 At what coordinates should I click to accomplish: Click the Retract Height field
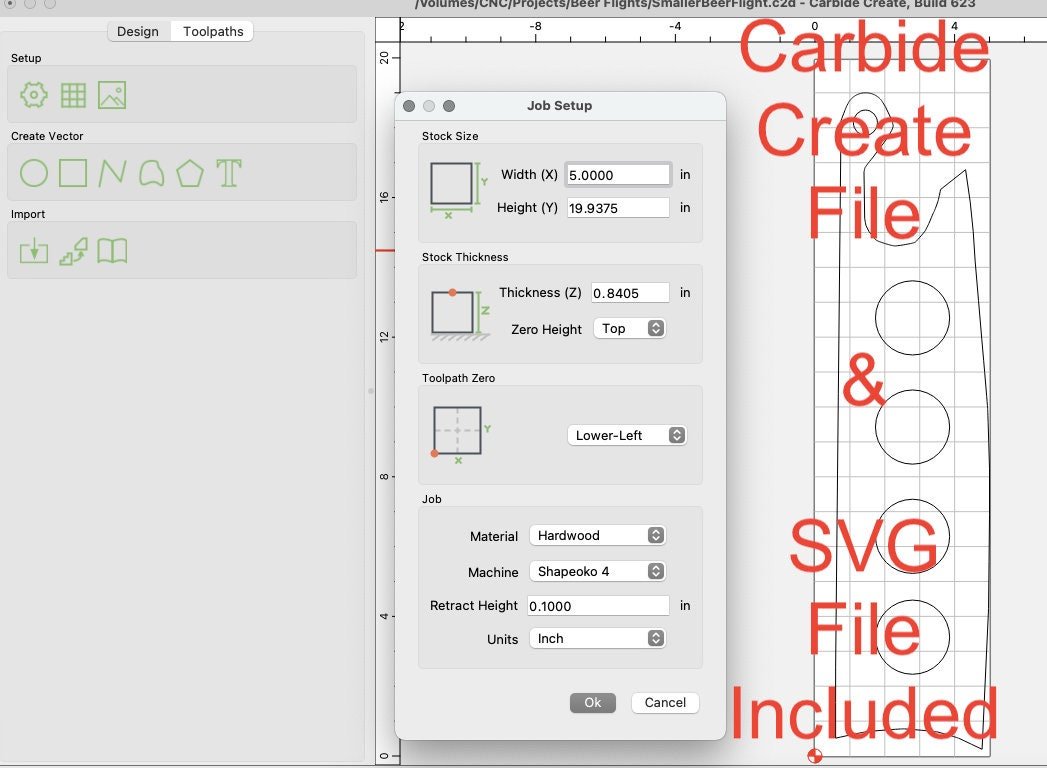(x=598, y=606)
